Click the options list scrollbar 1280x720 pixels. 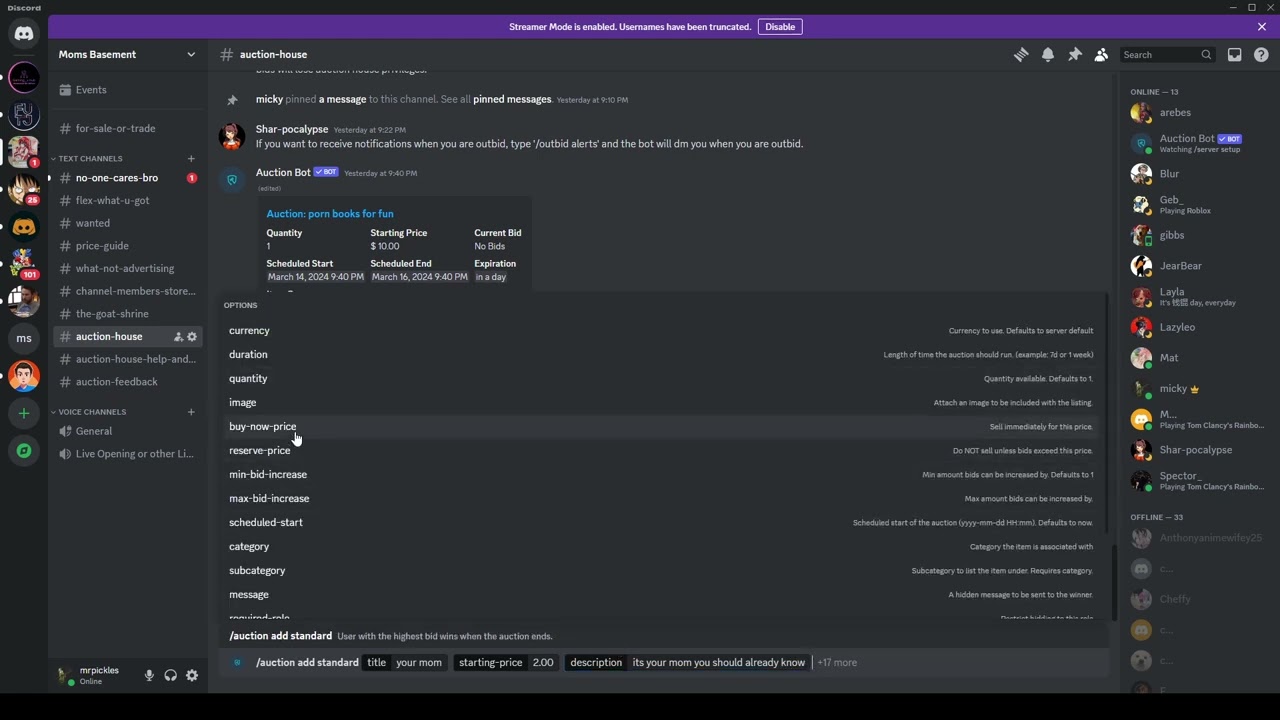coord(1106,414)
